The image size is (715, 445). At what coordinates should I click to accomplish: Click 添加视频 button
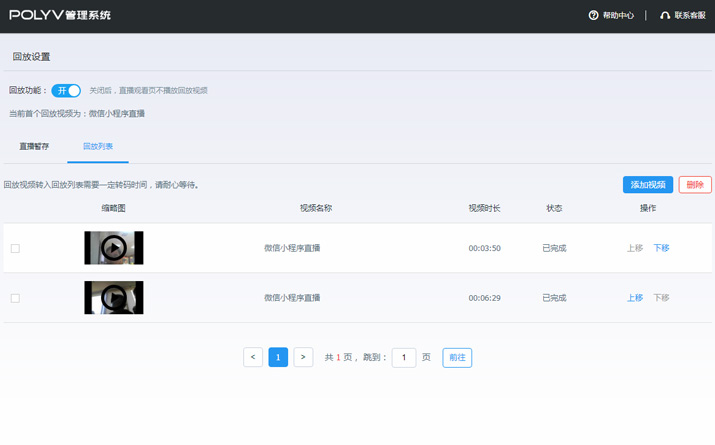point(647,185)
